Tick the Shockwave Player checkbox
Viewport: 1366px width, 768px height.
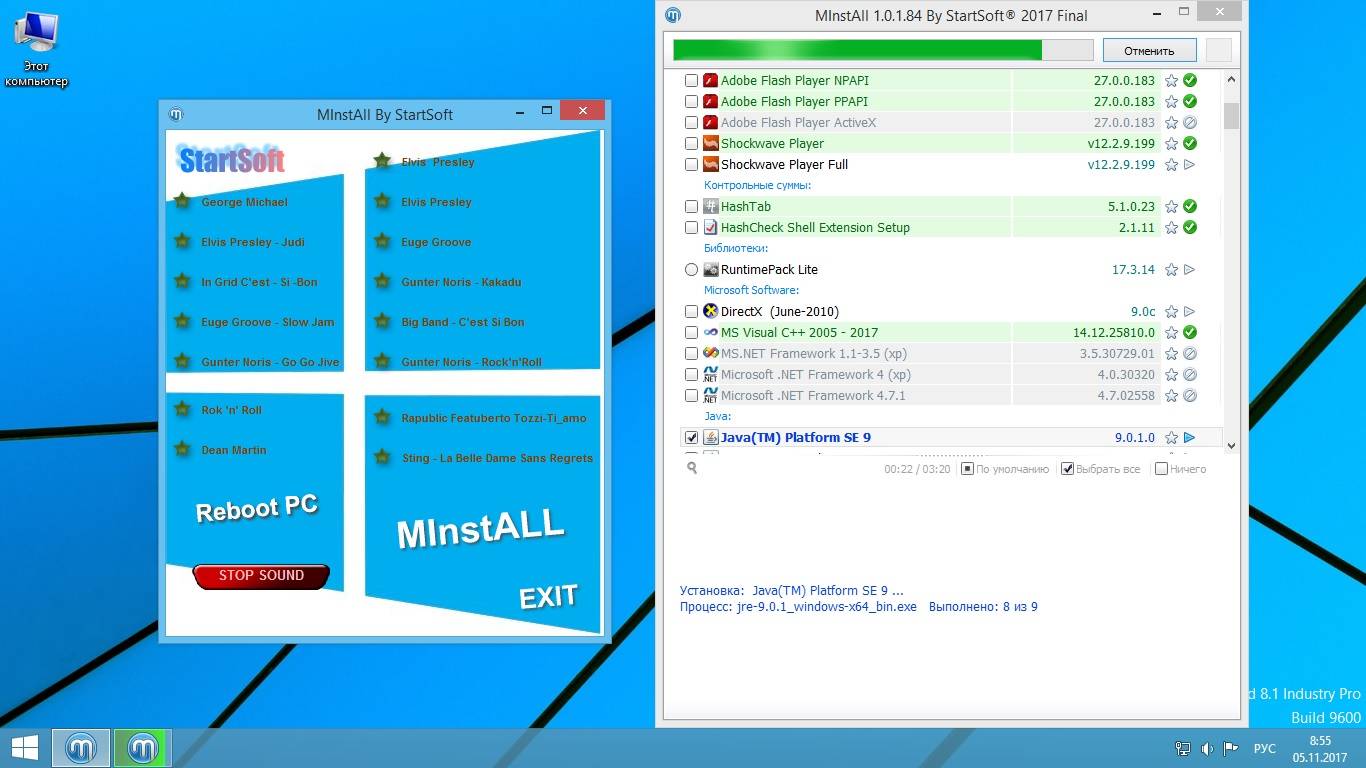coord(691,143)
